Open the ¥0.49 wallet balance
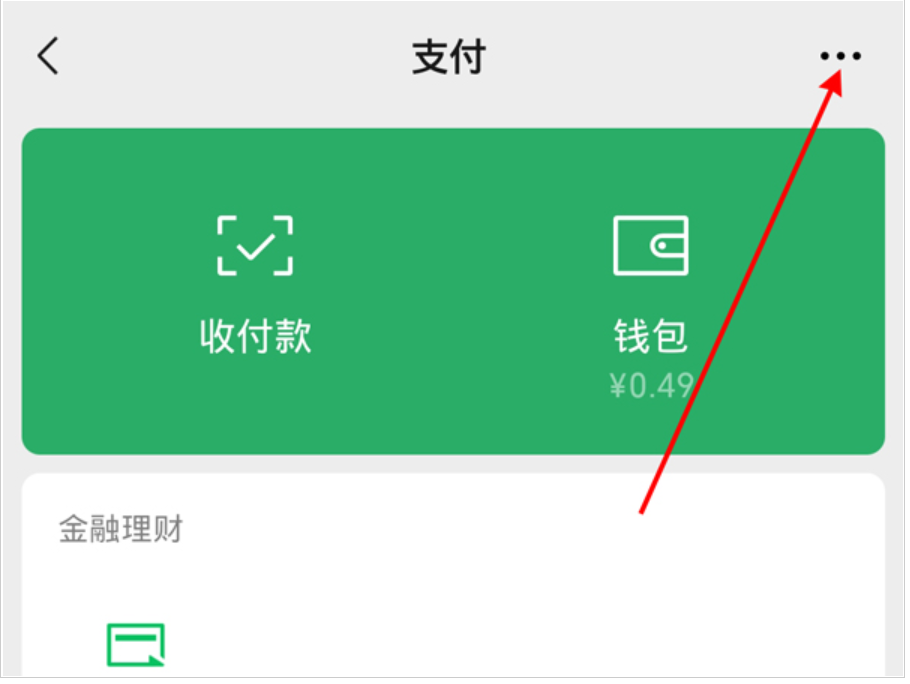The width and height of the screenshot is (910, 684). [651, 385]
